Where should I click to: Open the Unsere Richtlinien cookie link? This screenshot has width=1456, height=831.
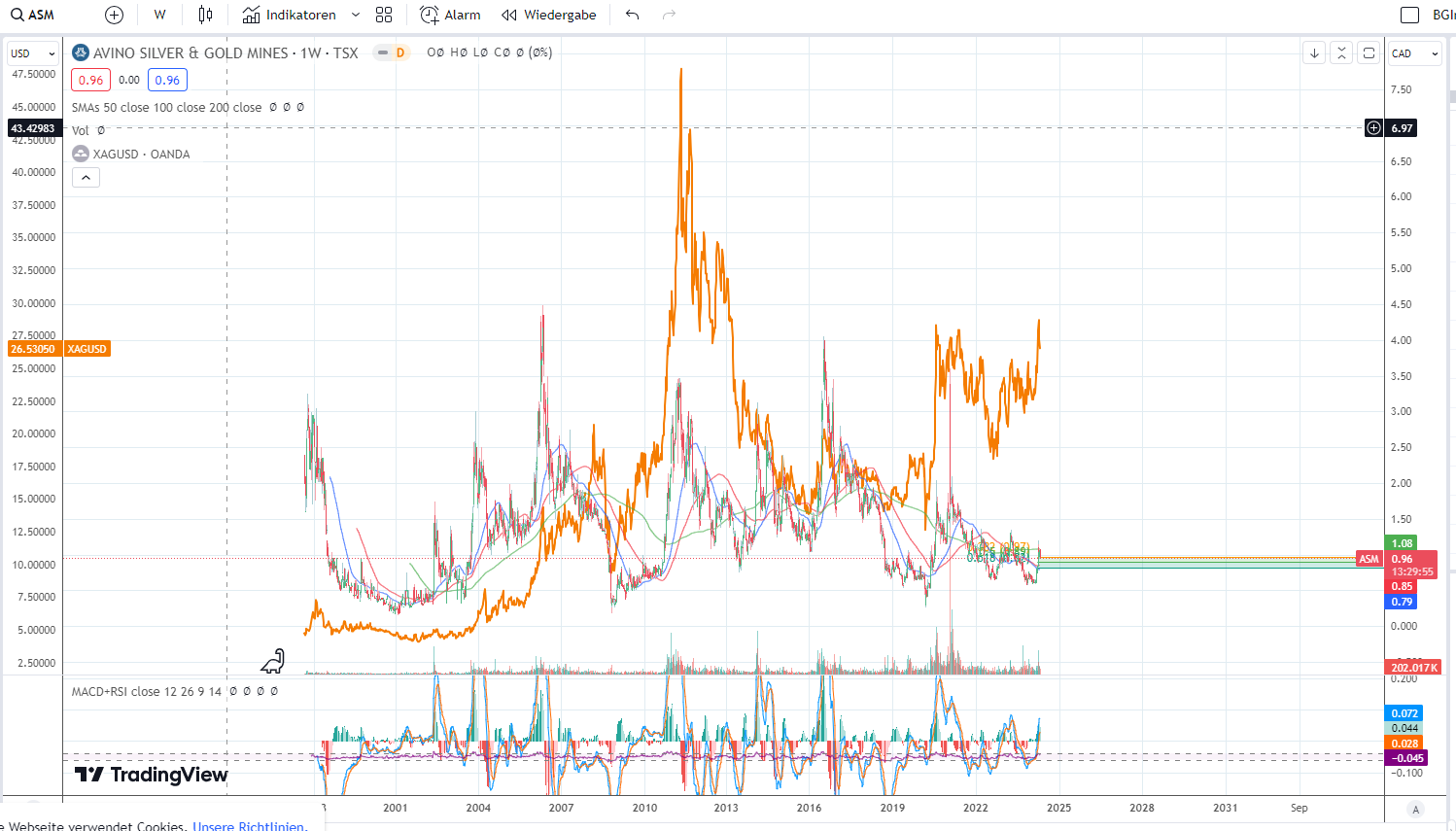pyautogui.click(x=249, y=826)
